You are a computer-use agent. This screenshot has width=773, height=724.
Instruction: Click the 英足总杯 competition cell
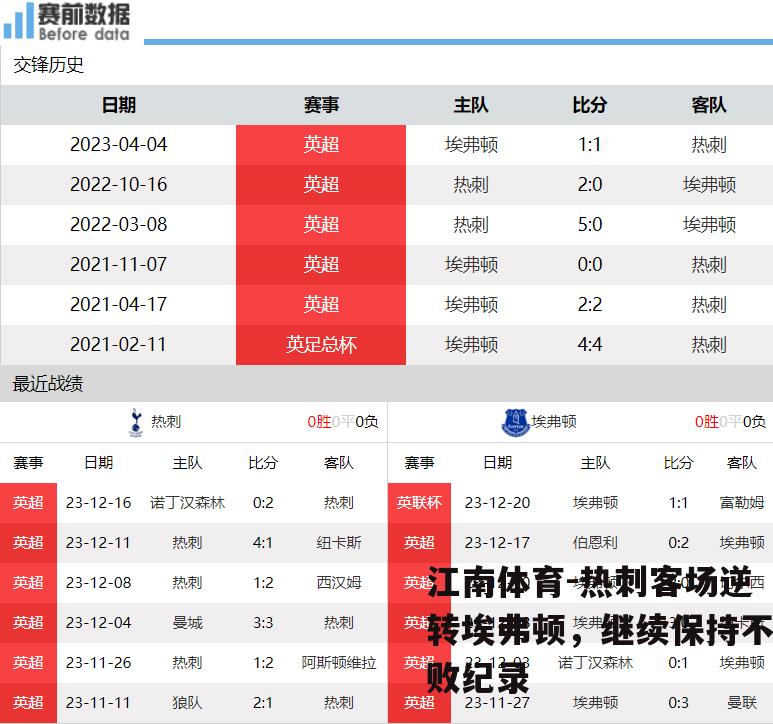pos(321,345)
